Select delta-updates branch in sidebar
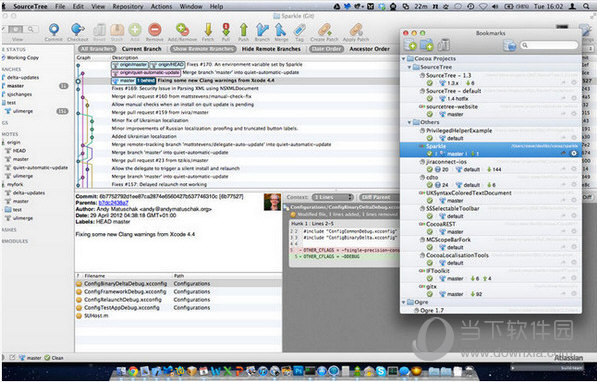The image size is (597, 382). click(x=23, y=77)
